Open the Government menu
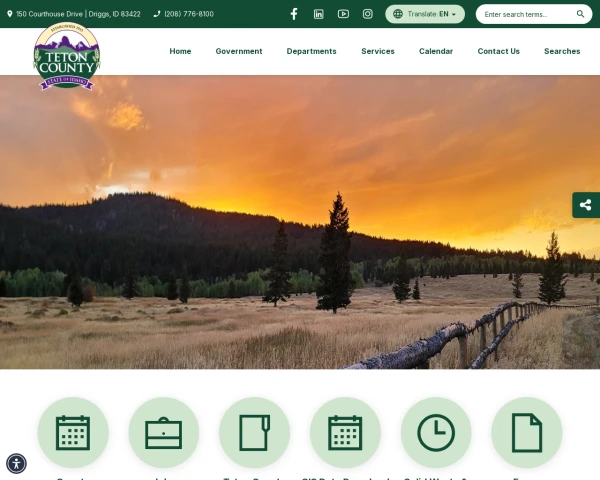The width and height of the screenshot is (600, 480). click(239, 51)
